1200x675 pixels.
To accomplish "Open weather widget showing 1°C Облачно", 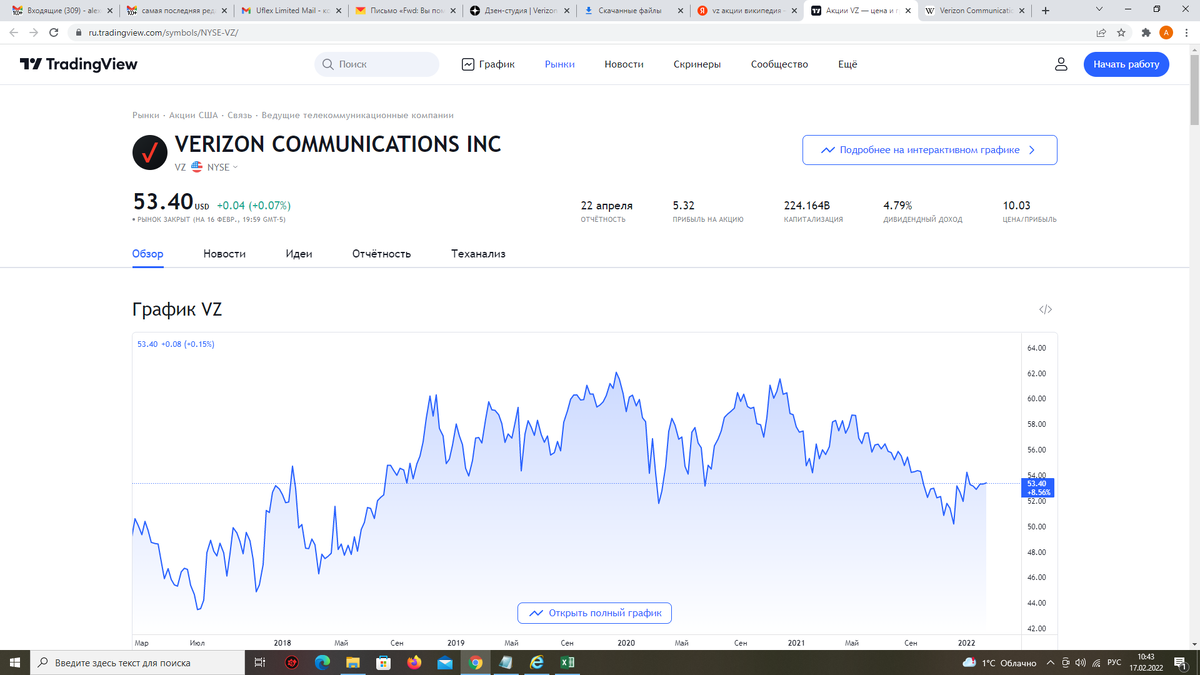I will pyautogui.click(x=1000, y=663).
